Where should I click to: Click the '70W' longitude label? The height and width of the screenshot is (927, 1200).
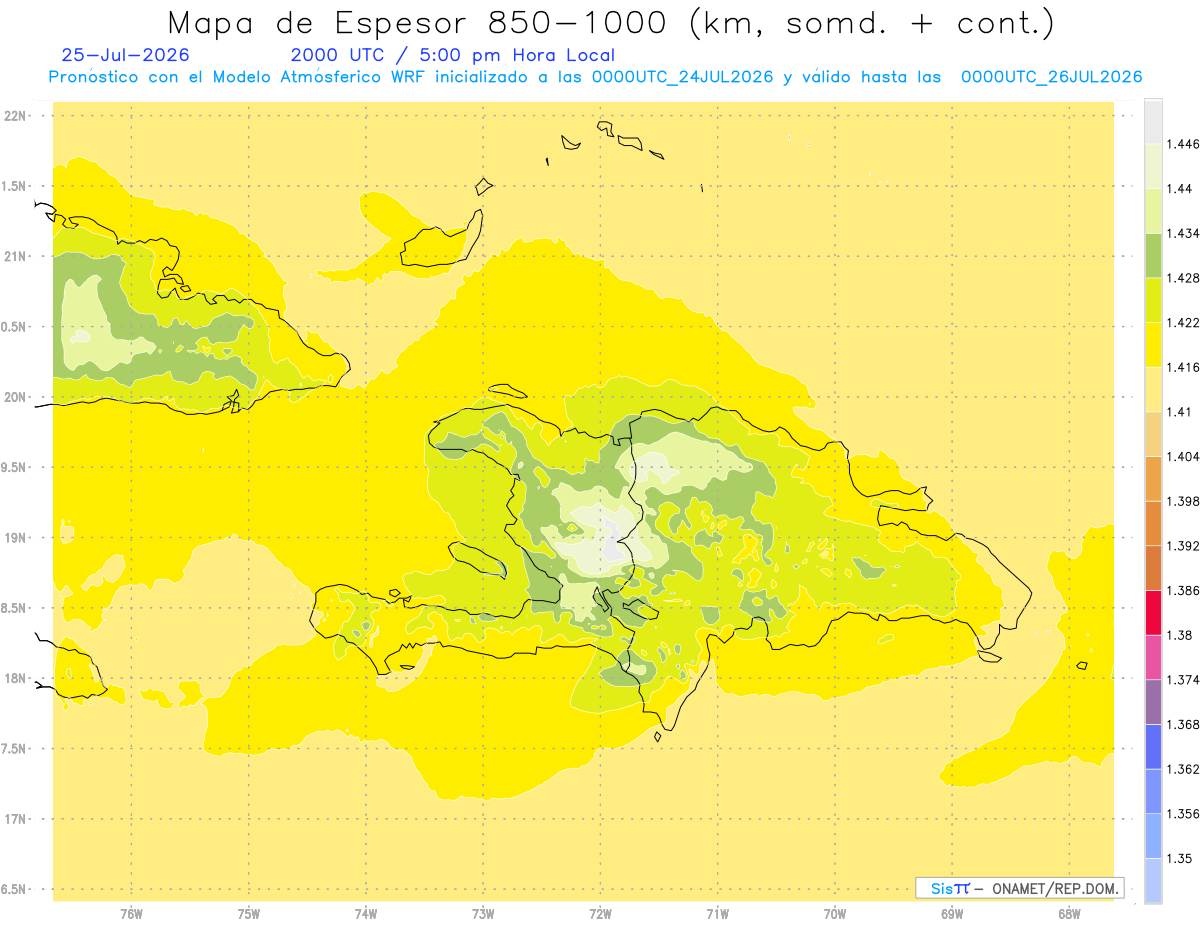click(x=835, y=914)
